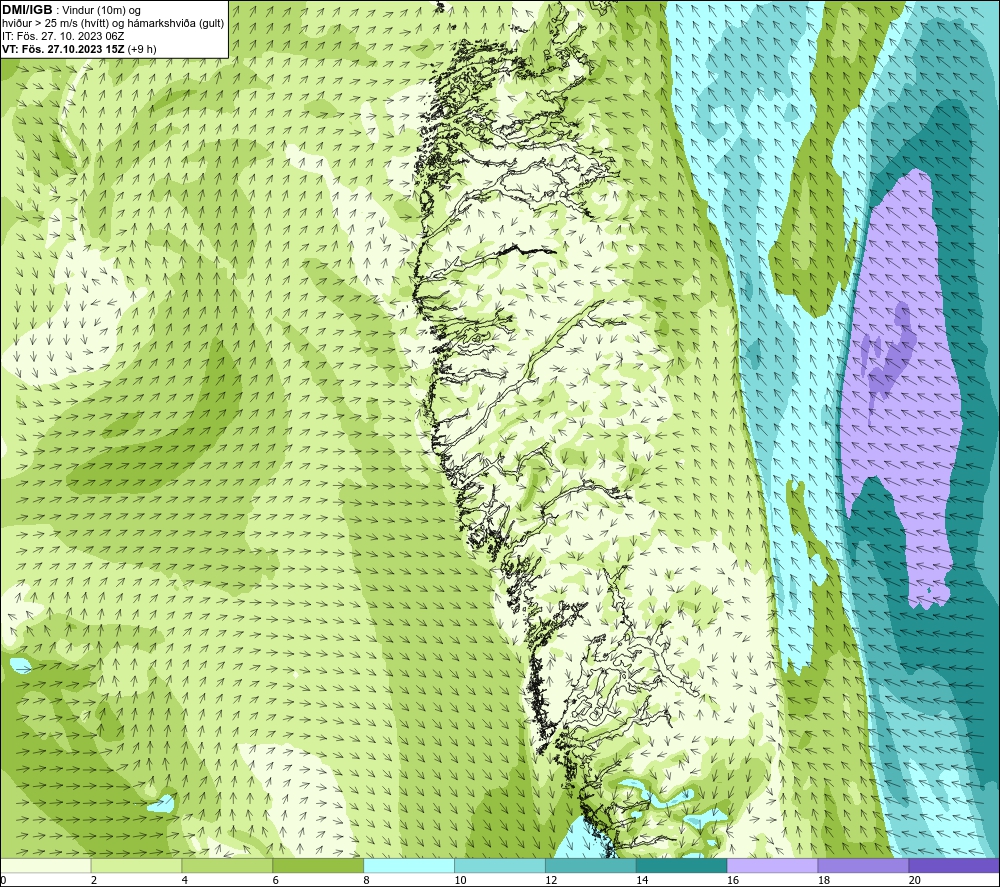Viewport: 1000px width, 887px height.
Task: Click the 0–2 m/s palest legend swatch
Action: point(45,866)
